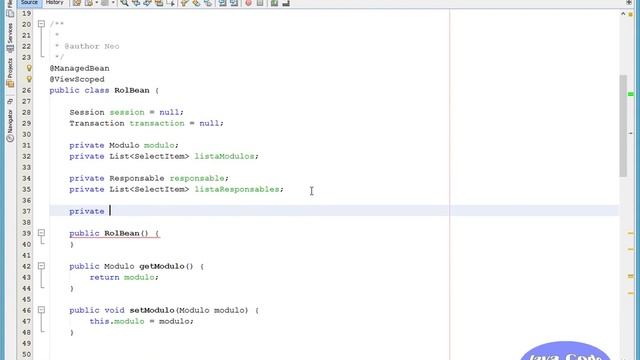Viewport: 640px width, 360px height.
Task: Click 'session' variable on line 28
Action: pos(127,112)
